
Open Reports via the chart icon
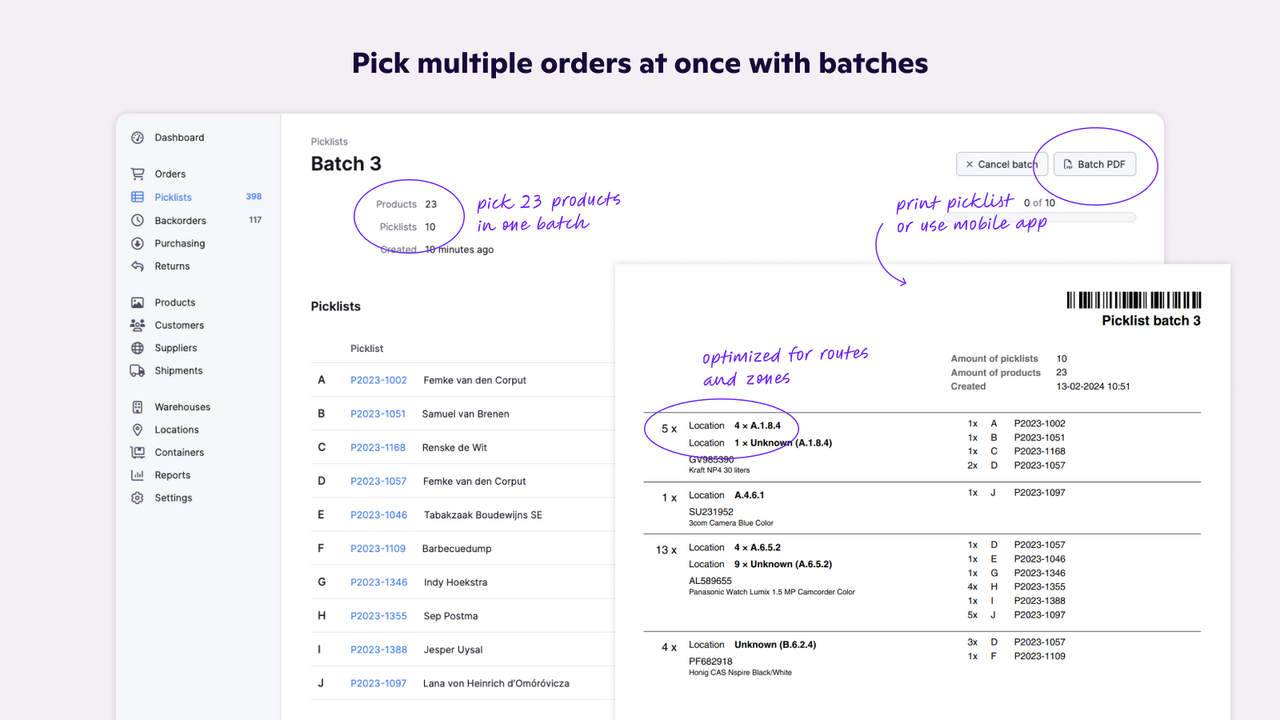136,475
